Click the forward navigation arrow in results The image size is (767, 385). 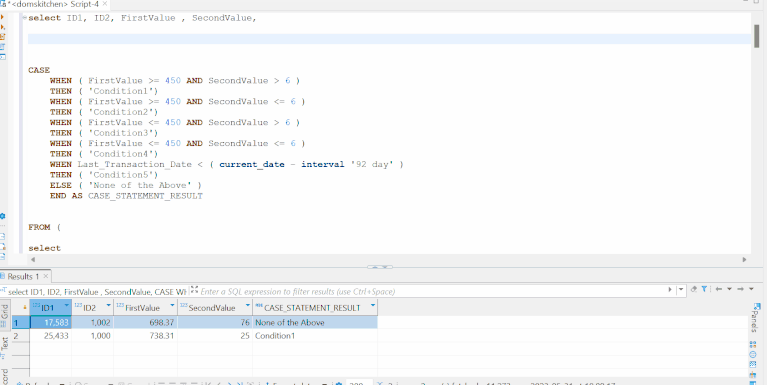point(741,289)
